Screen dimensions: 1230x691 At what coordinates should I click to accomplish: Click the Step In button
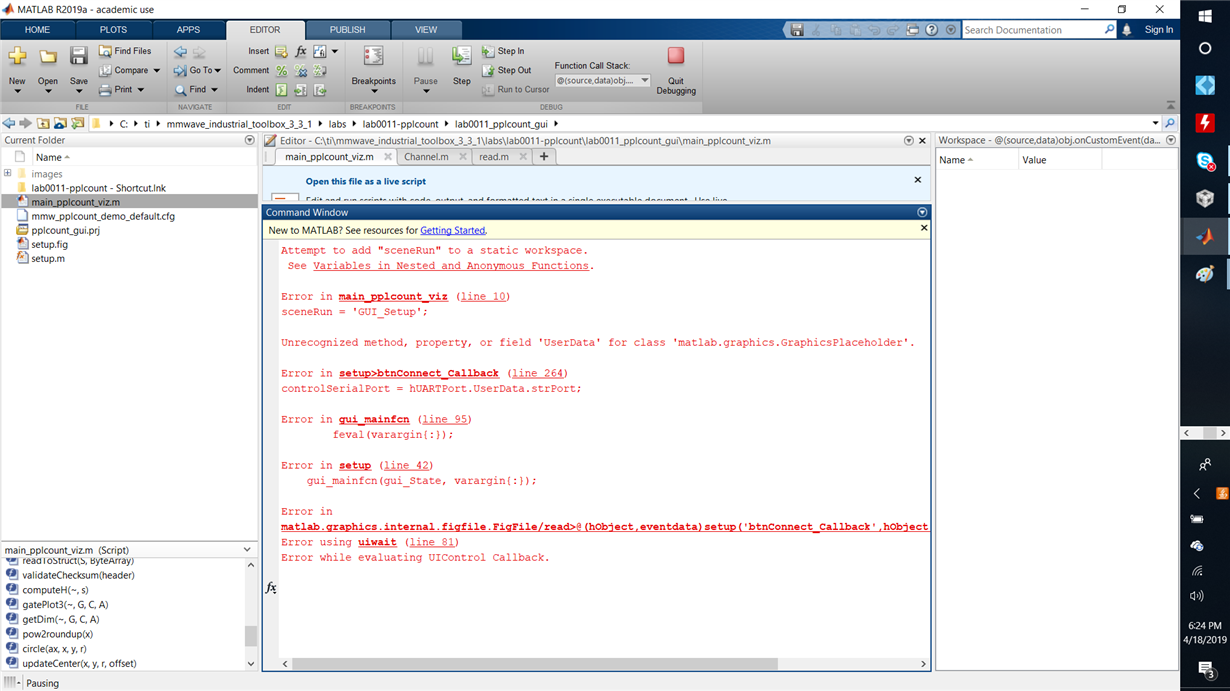pyautogui.click(x=502, y=51)
